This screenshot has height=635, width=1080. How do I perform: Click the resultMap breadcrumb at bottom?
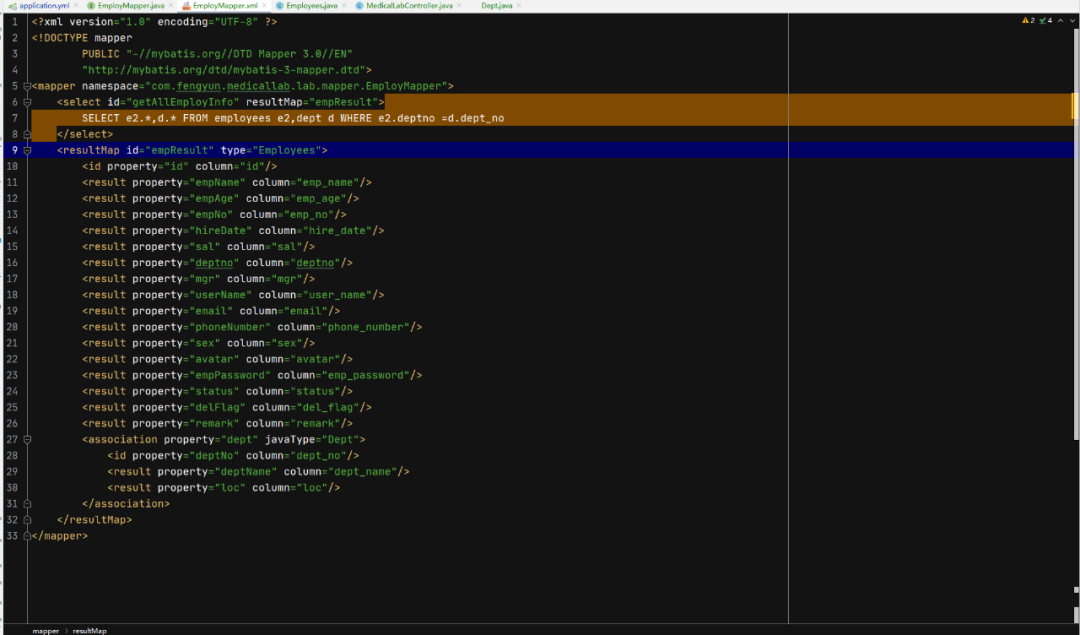[90, 631]
